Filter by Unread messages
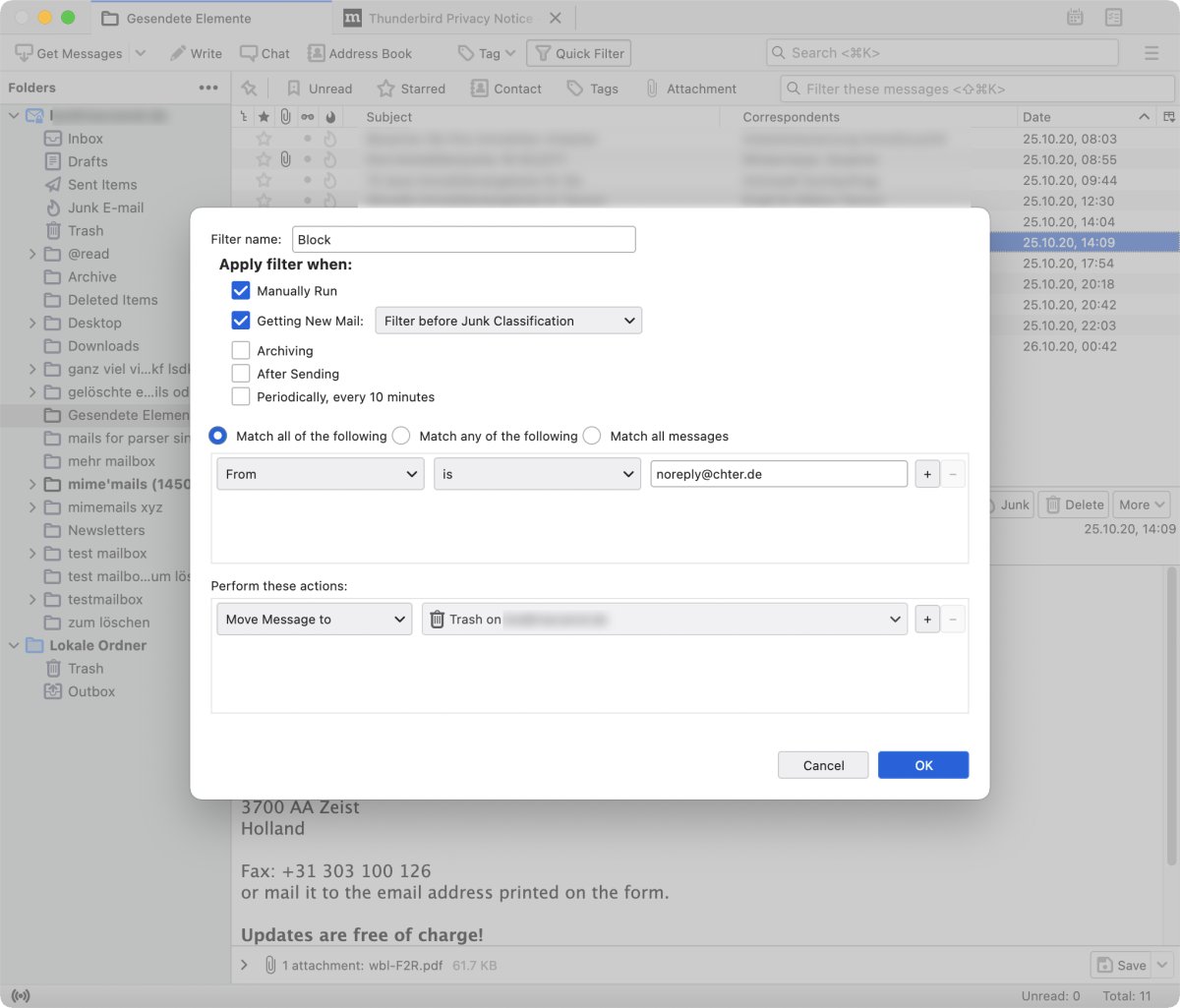This screenshot has width=1180, height=1008. [x=319, y=89]
